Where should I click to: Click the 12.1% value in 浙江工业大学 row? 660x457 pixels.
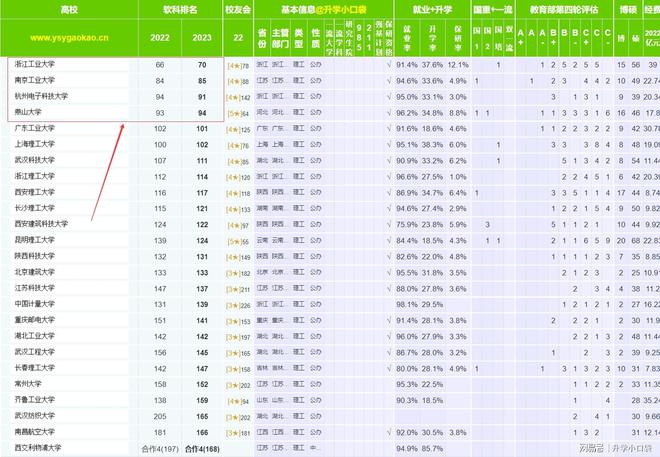click(458, 65)
